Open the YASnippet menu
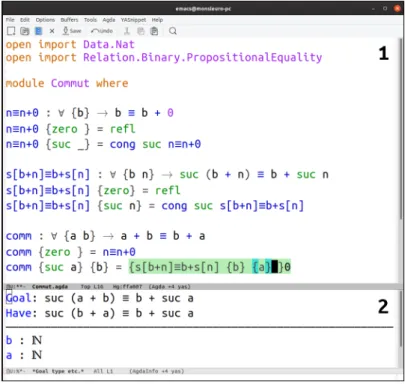The width and height of the screenshot is (405, 385). pos(133,20)
